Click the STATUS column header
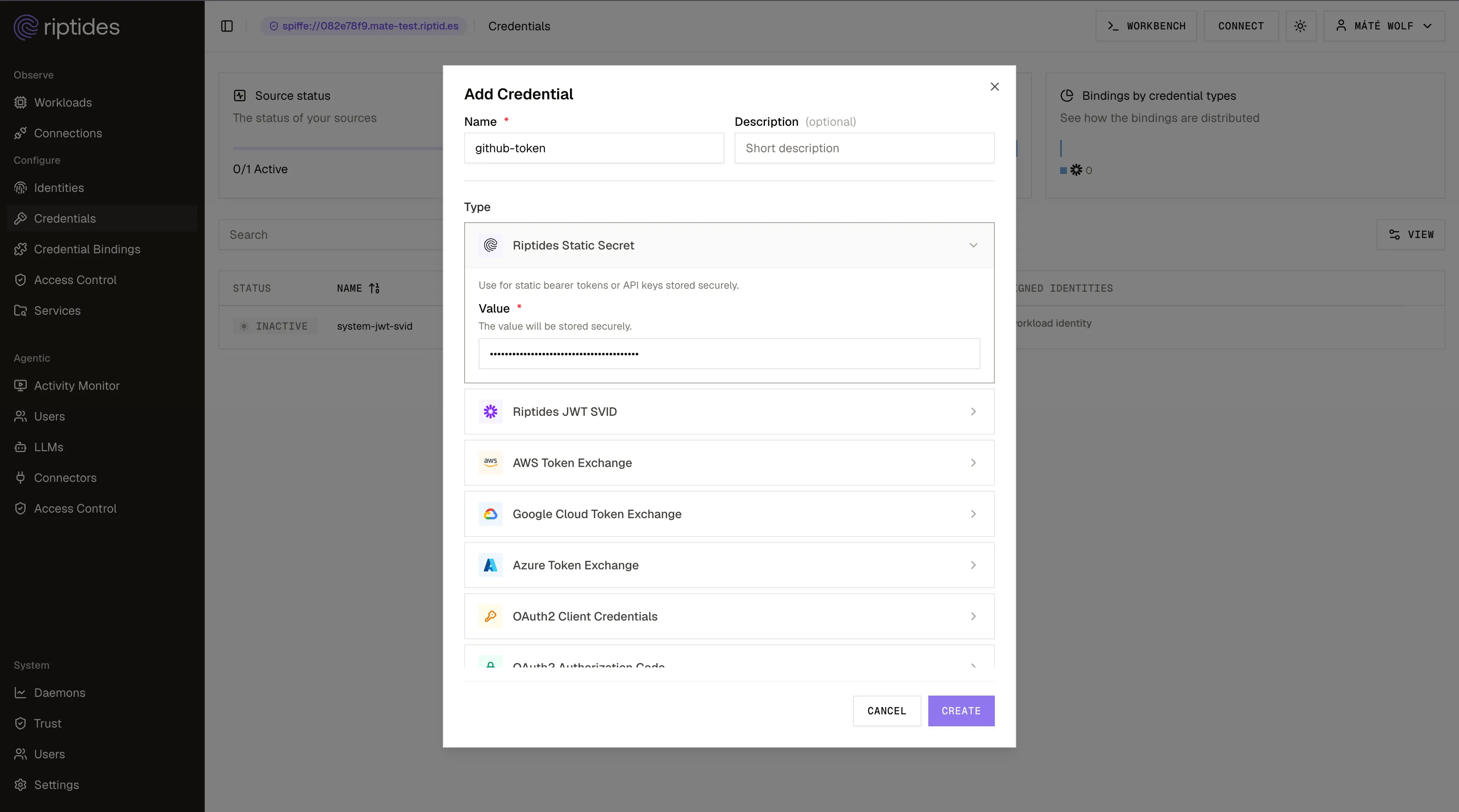Viewport: 1459px width, 812px height. pyautogui.click(x=252, y=288)
